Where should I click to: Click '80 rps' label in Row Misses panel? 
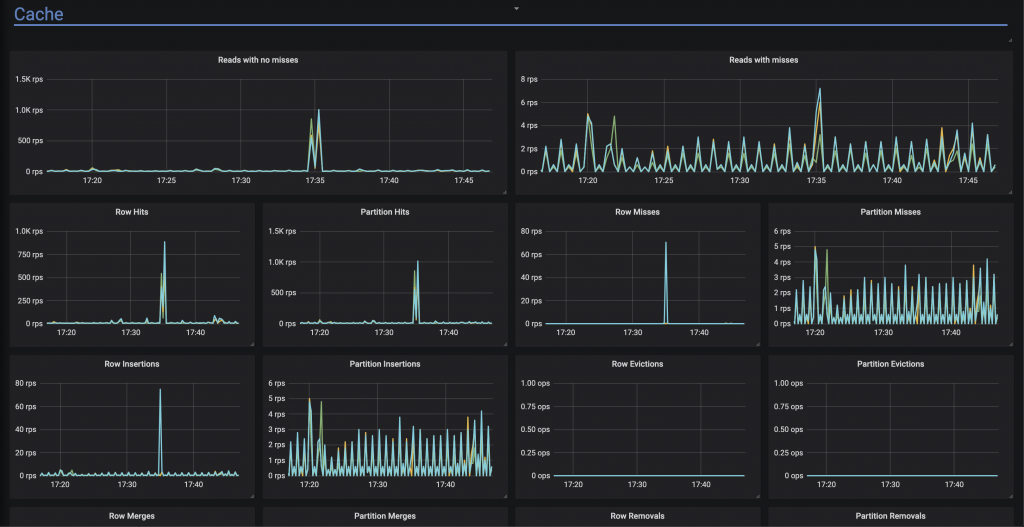534,231
